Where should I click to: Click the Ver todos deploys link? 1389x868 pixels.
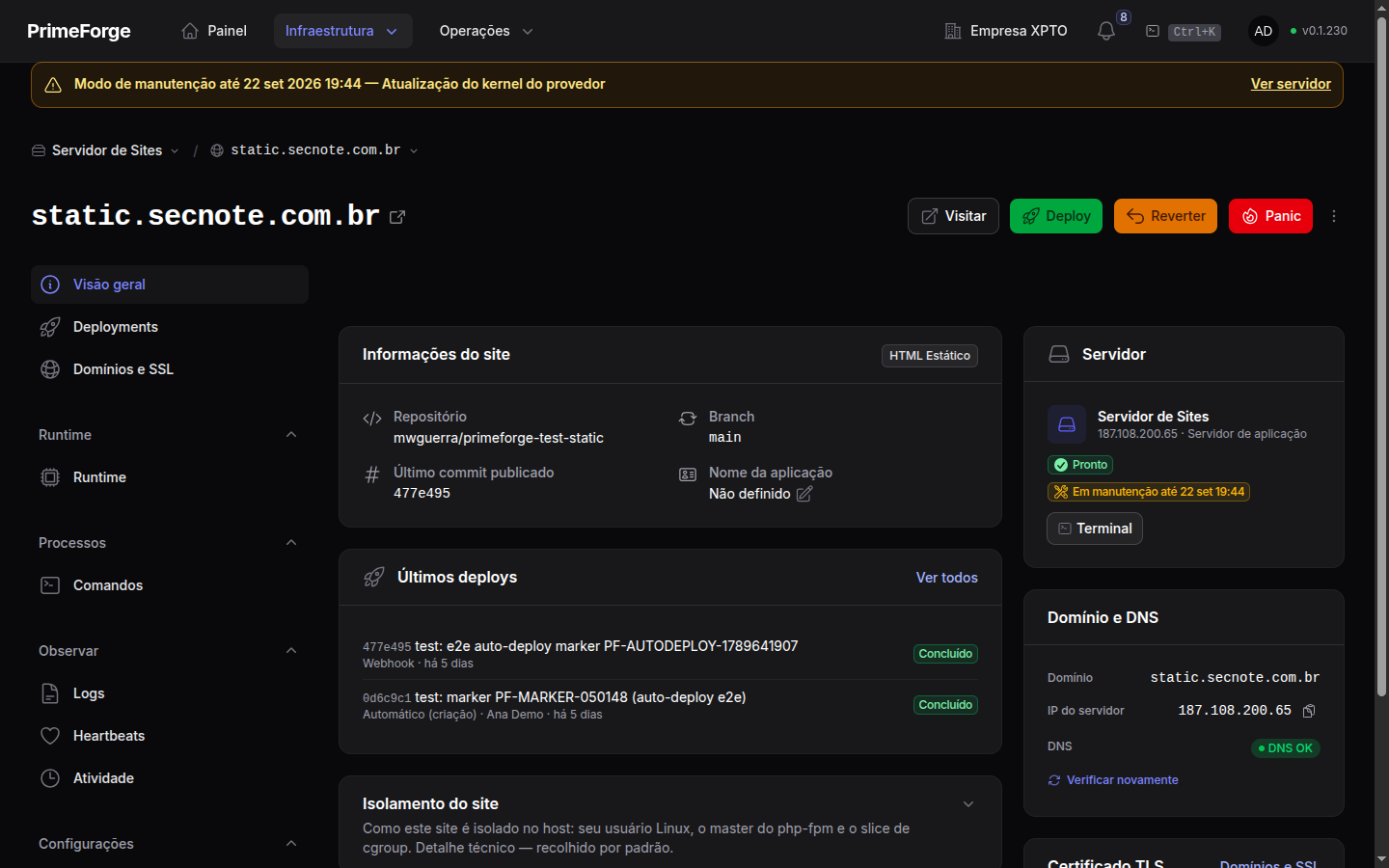[946, 578]
